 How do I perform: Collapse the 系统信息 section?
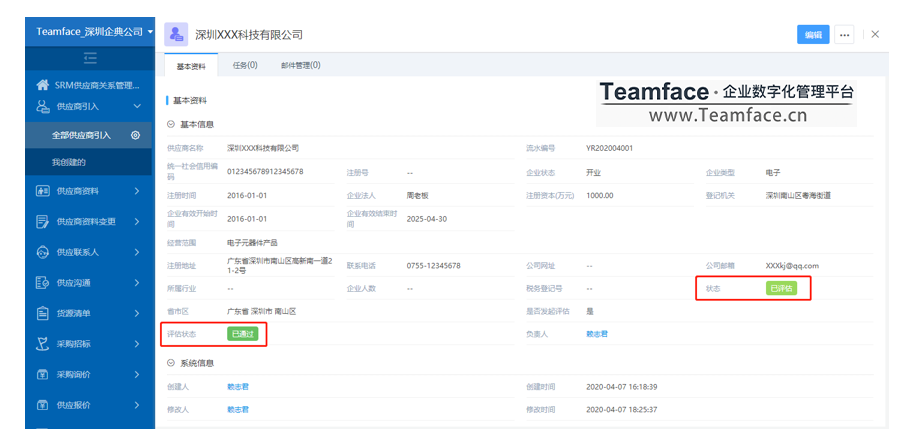pos(171,363)
